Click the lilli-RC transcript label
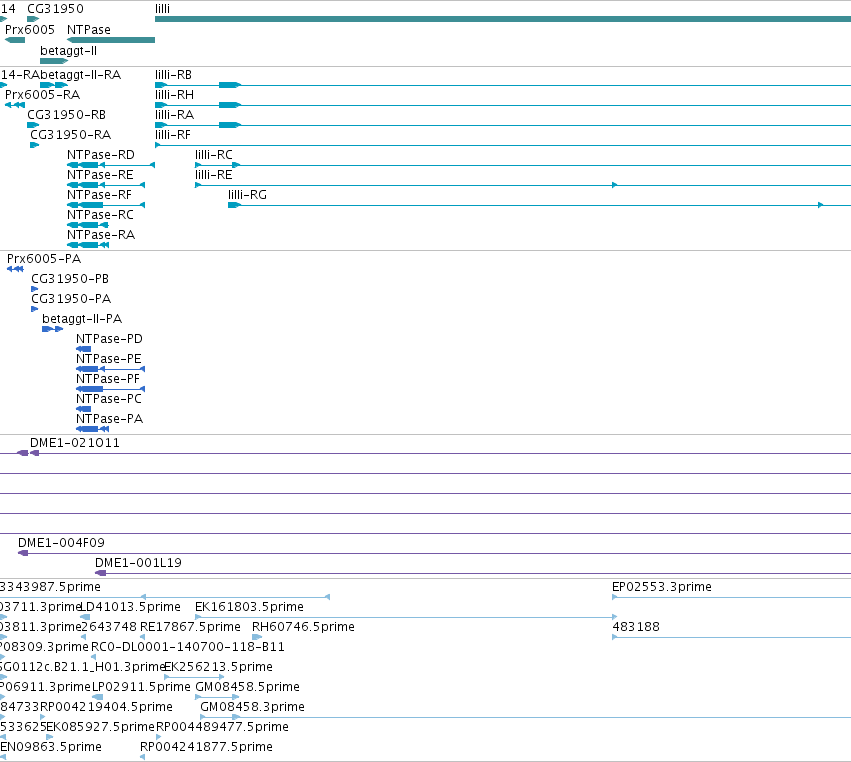Screen dimensions: 851x762 [x=214, y=155]
